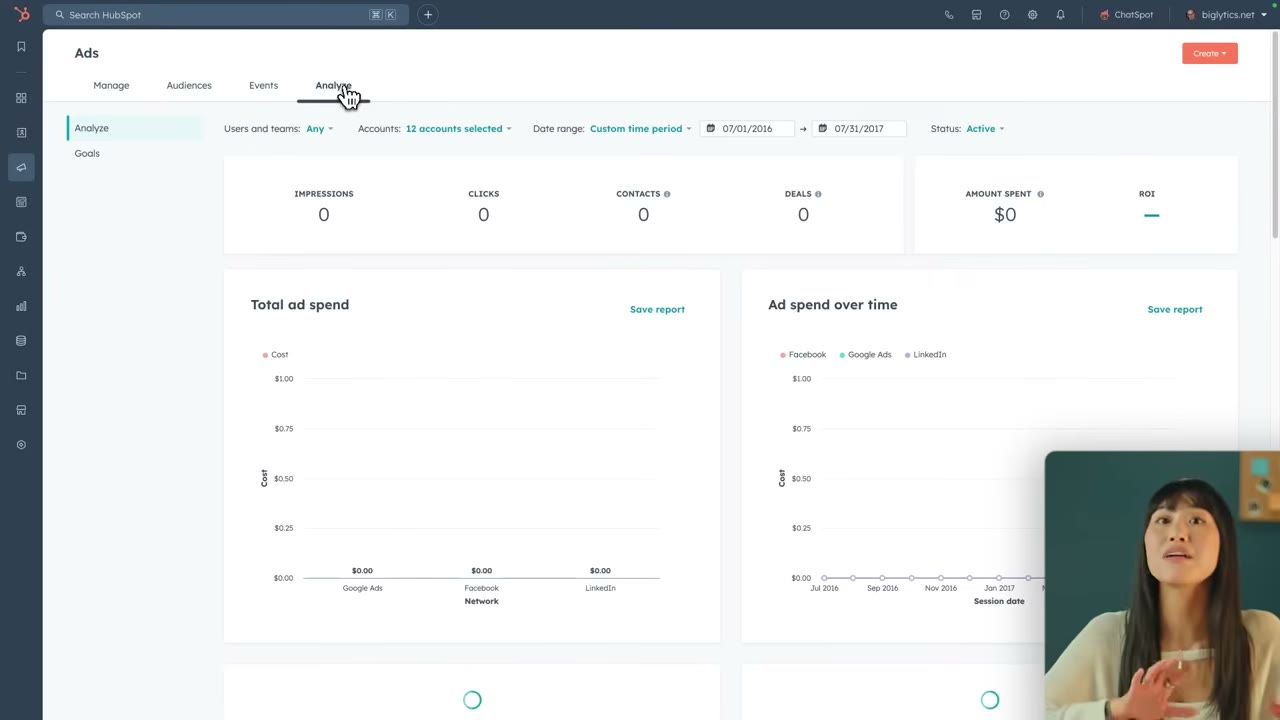This screenshot has width=1280, height=720.
Task: Switch to the Audiences tab
Action: (189, 85)
